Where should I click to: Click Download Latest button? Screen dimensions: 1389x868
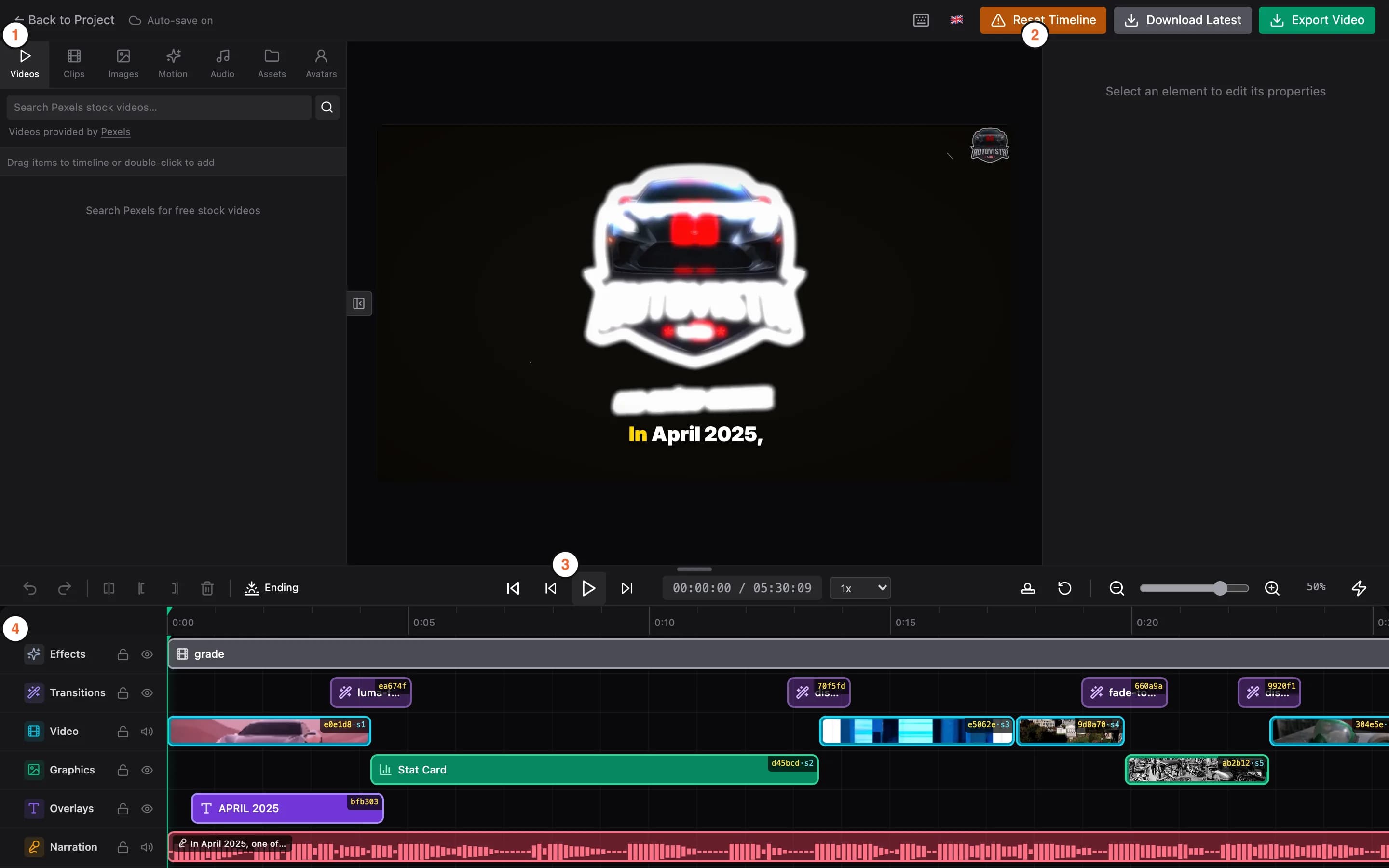pos(1183,20)
